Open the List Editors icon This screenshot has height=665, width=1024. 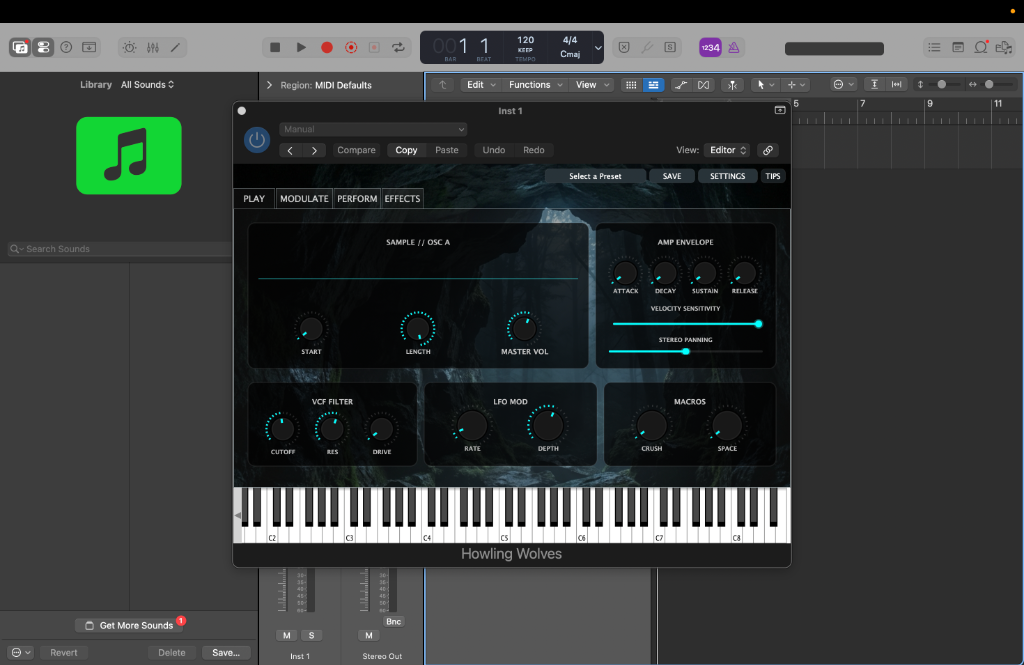(934, 47)
